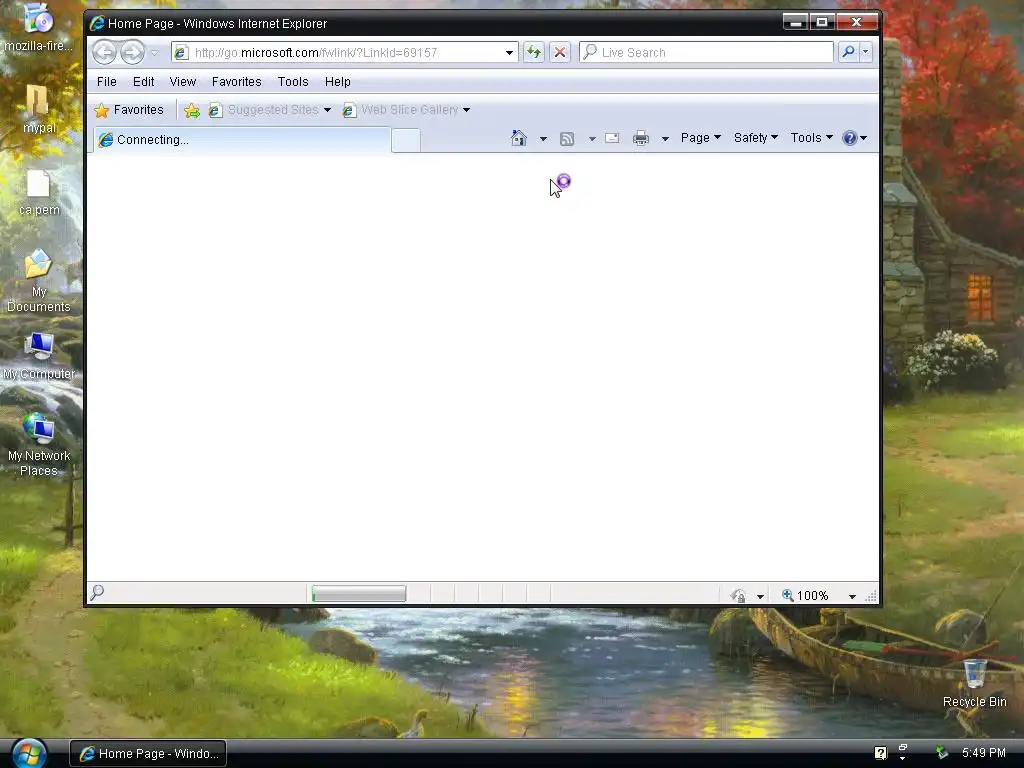
Task: Click the Home icon in command bar
Action: tap(519, 138)
